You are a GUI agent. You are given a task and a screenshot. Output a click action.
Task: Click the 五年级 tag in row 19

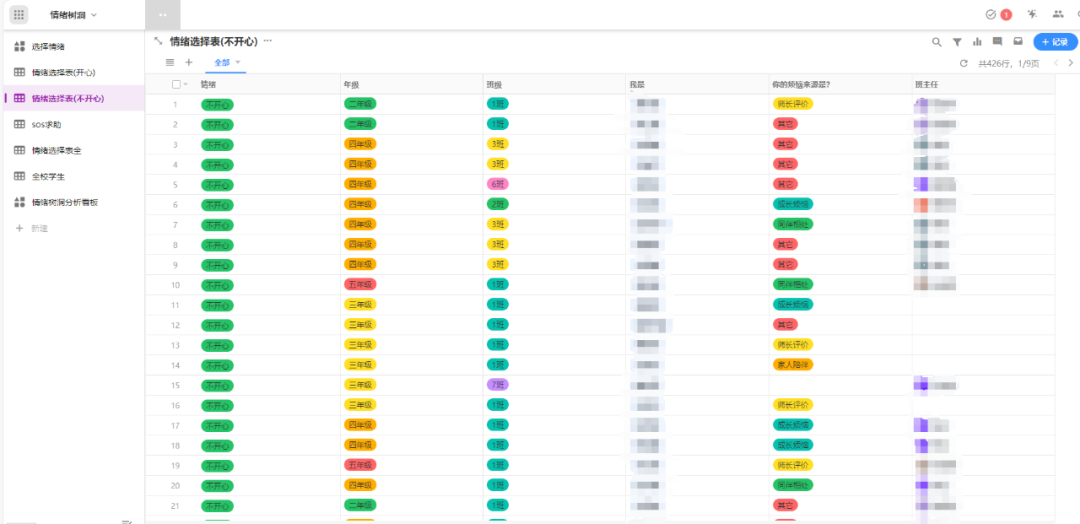click(x=360, y=465)
